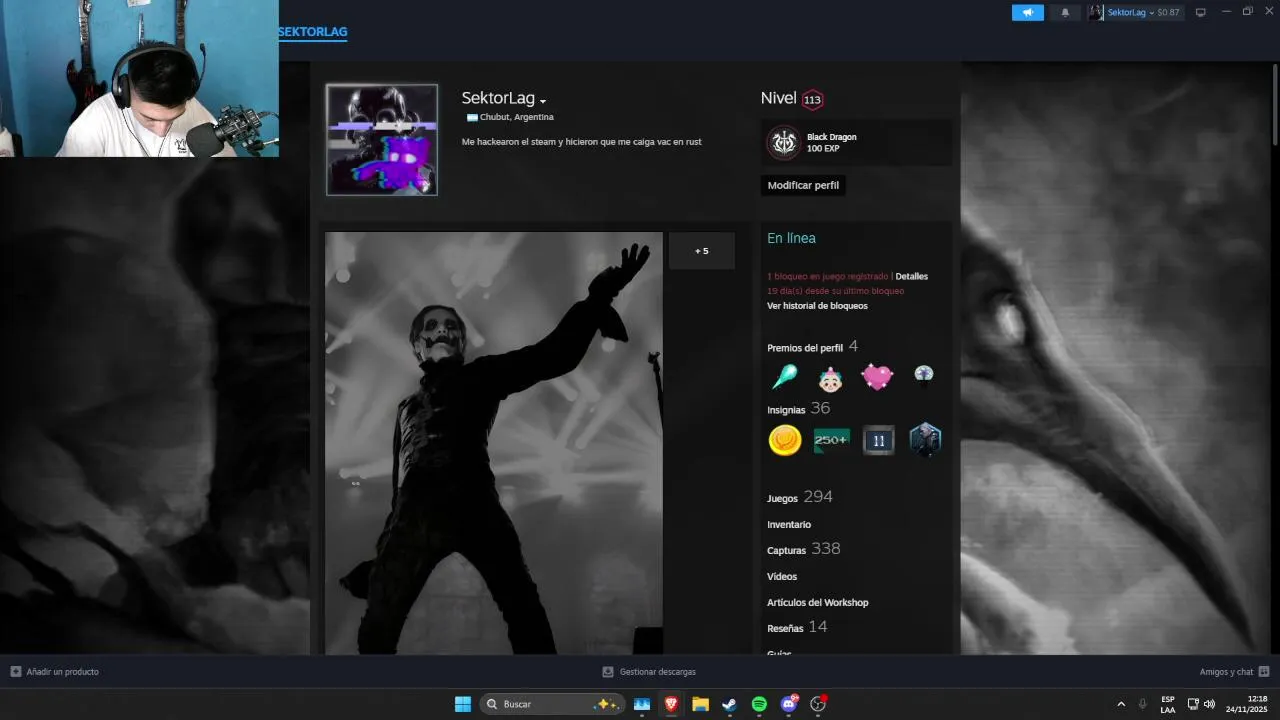The image size is (1280, 720).
Task: Click the city-photo app icon on taskbar
Action: coord(642,704)
